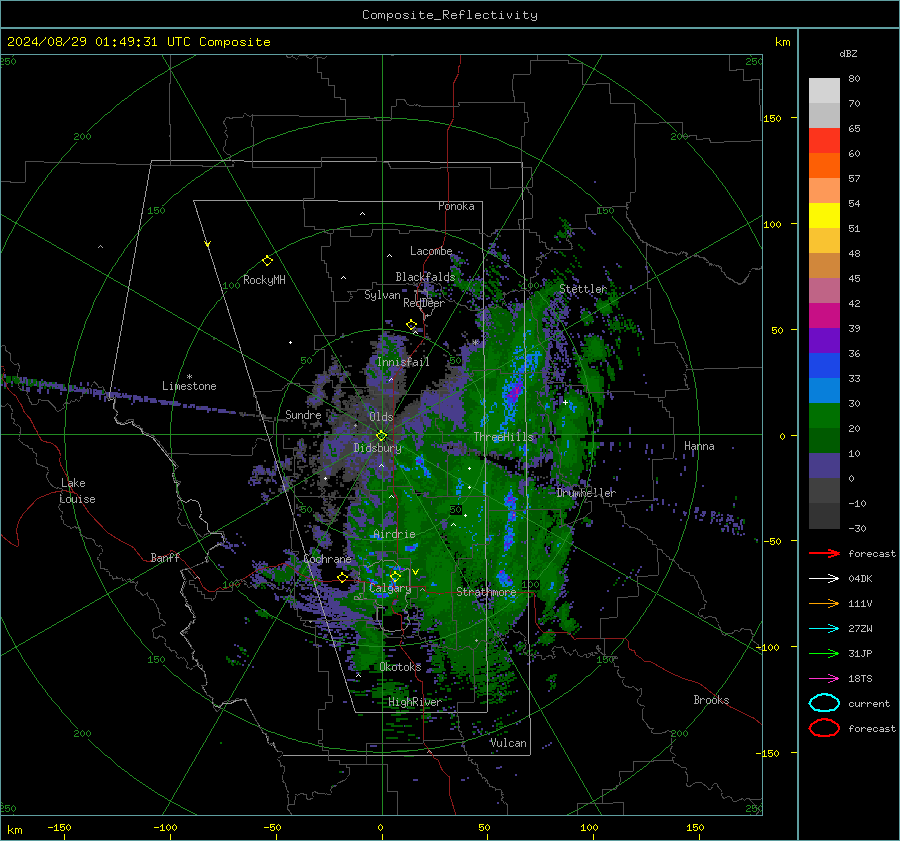Click the Sylvan town label
900x841 pixels.
(x=382, y=295)
